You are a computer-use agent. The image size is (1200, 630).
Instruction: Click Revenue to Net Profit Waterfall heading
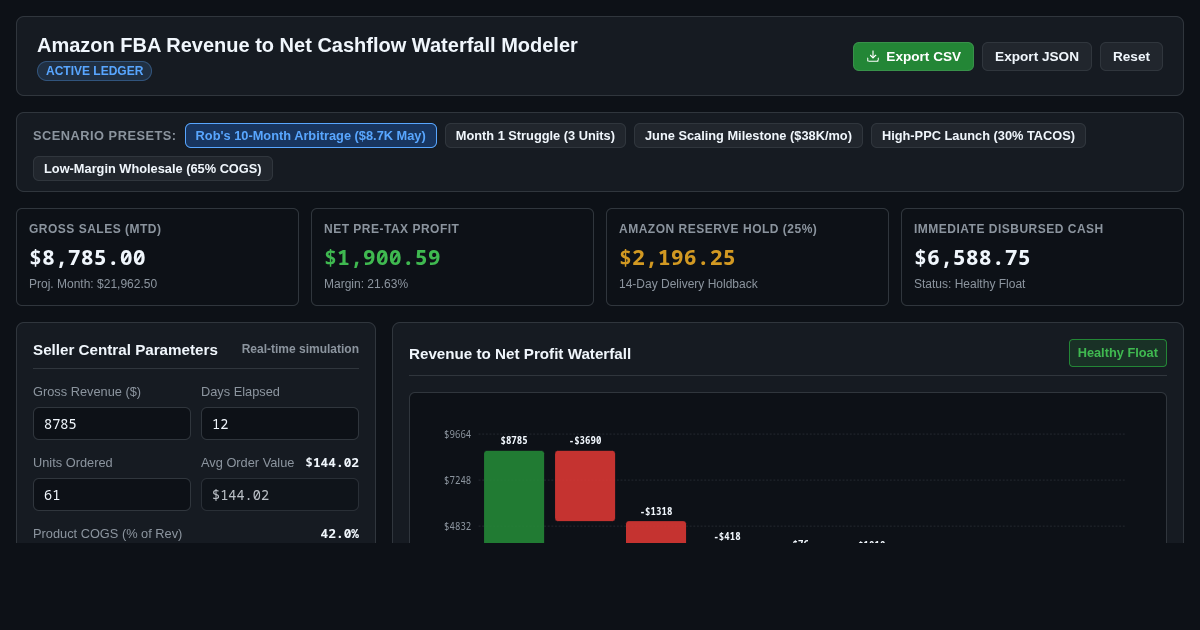tap(520, 353)
